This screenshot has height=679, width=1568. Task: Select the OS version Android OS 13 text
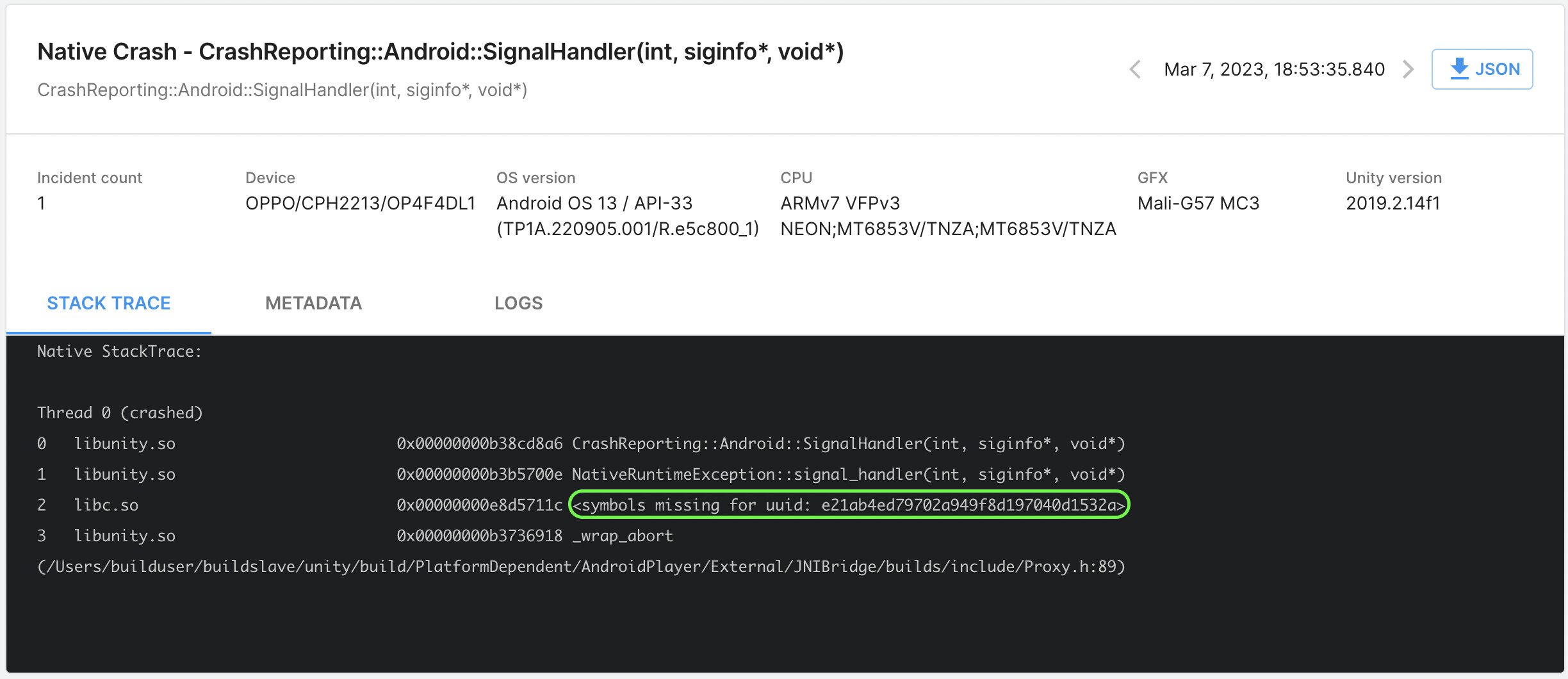click(594, 203)
